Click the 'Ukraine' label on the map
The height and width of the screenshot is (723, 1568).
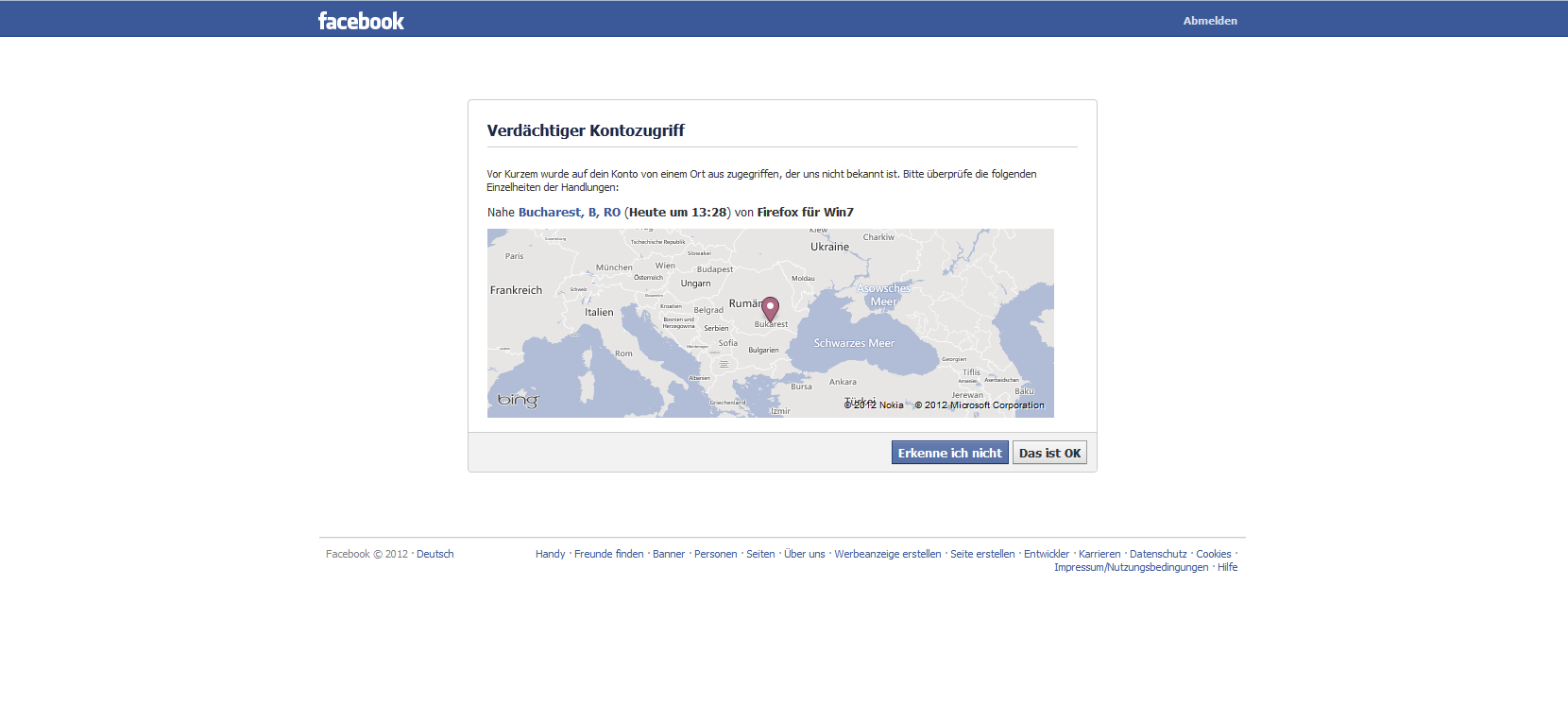(x=829, y=247)
